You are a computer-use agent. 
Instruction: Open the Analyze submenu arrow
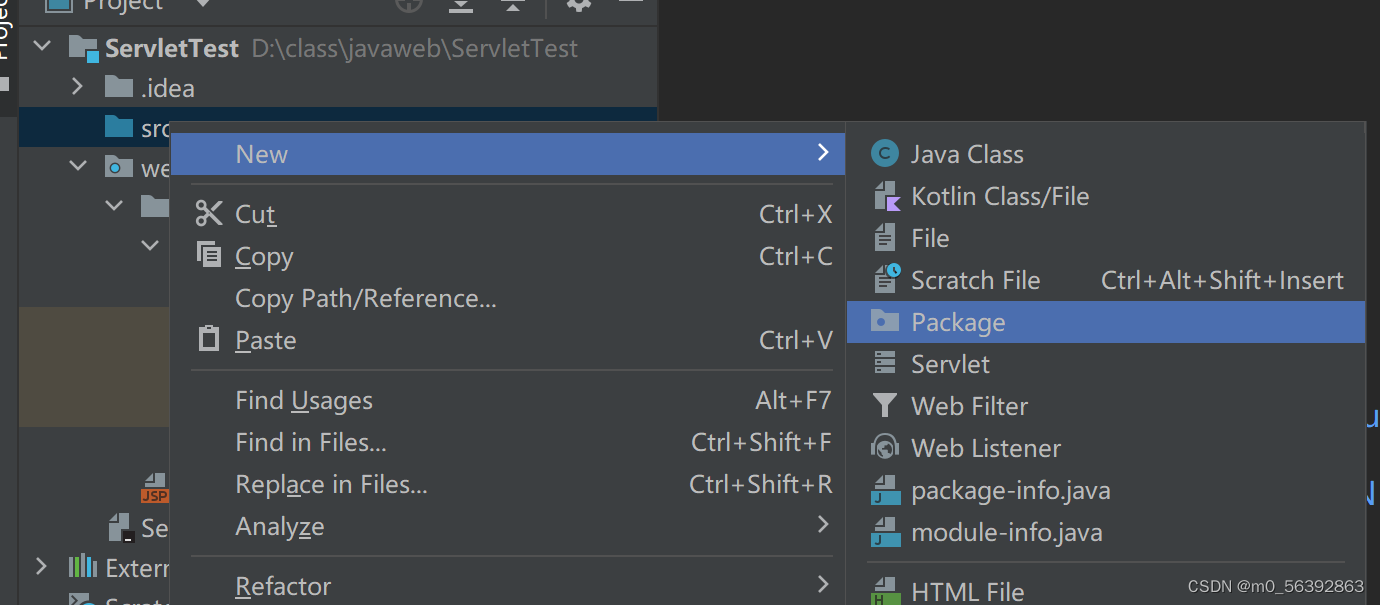(x=823, y=524)
